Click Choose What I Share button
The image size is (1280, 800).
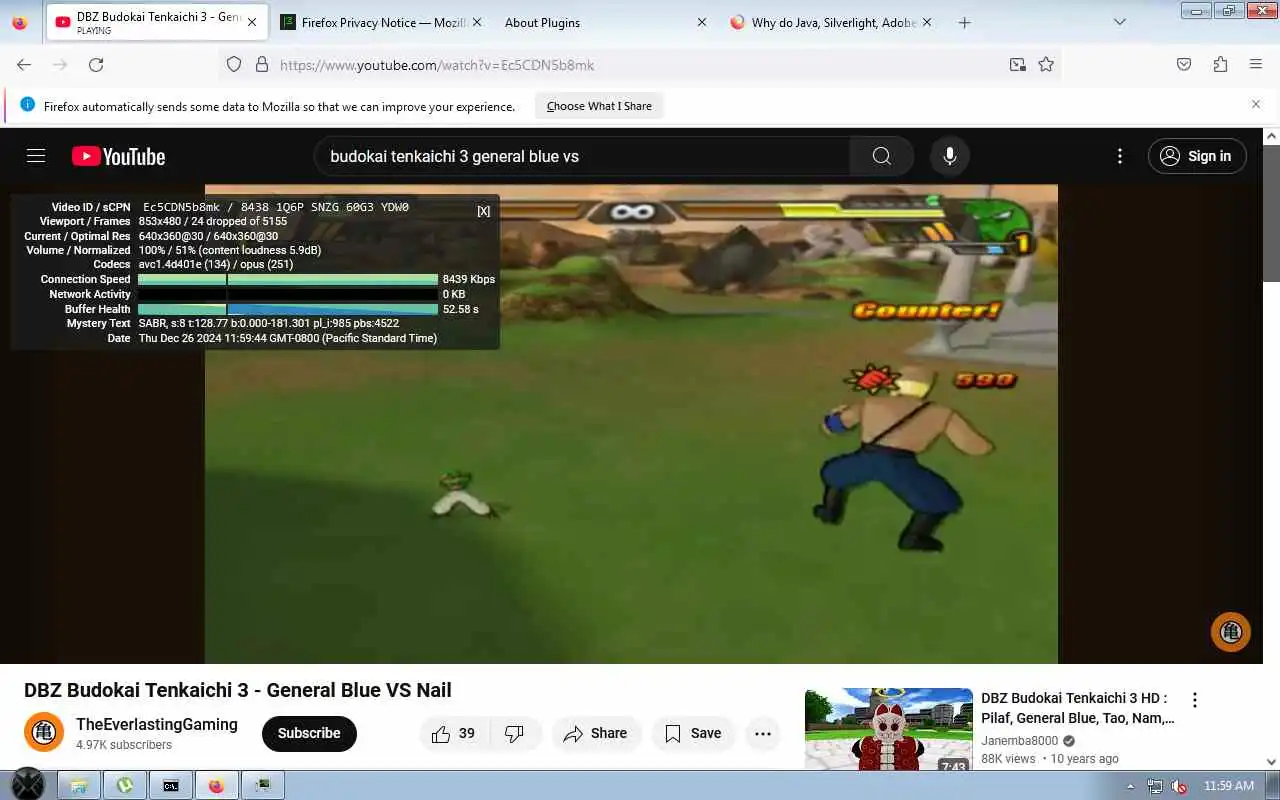point(599,106)
